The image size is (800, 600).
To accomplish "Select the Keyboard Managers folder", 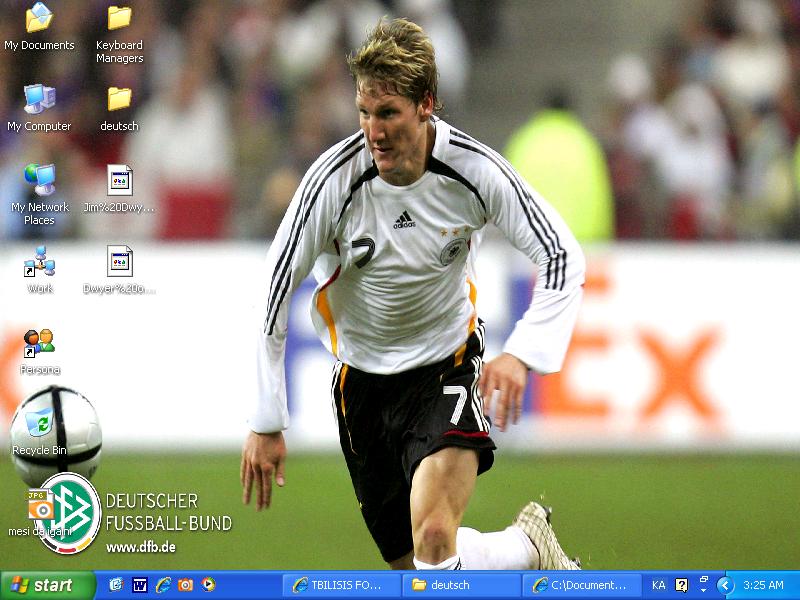I will coord(119,34).
